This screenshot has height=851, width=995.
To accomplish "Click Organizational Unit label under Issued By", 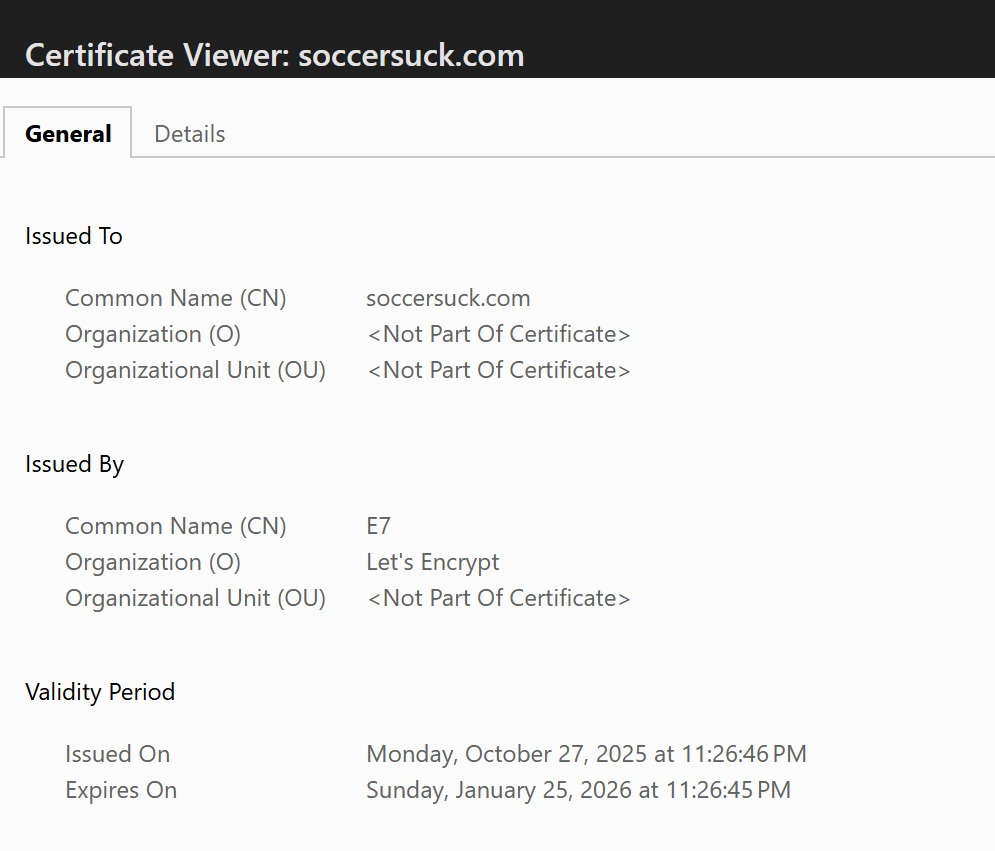I will (x=195, y=598).
